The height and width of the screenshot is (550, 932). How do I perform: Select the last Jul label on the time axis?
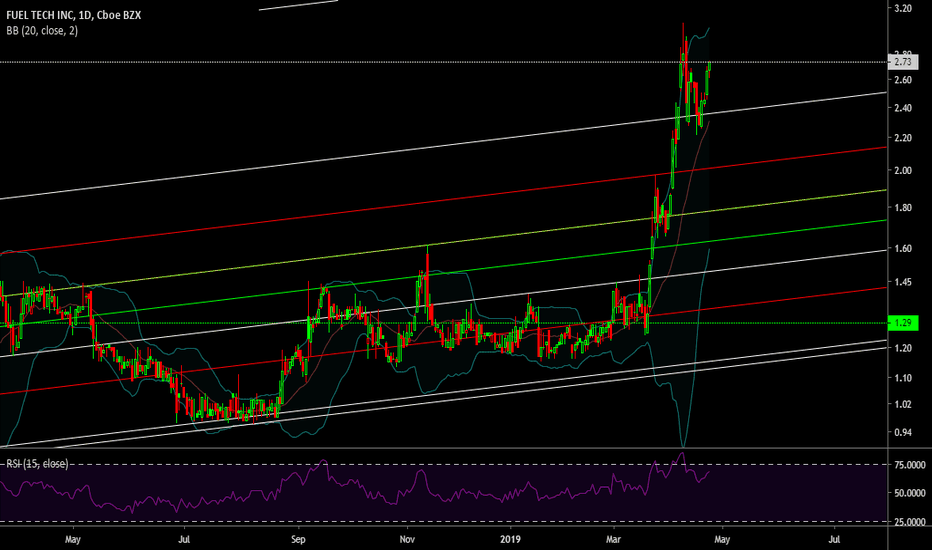tap(834, 539)
